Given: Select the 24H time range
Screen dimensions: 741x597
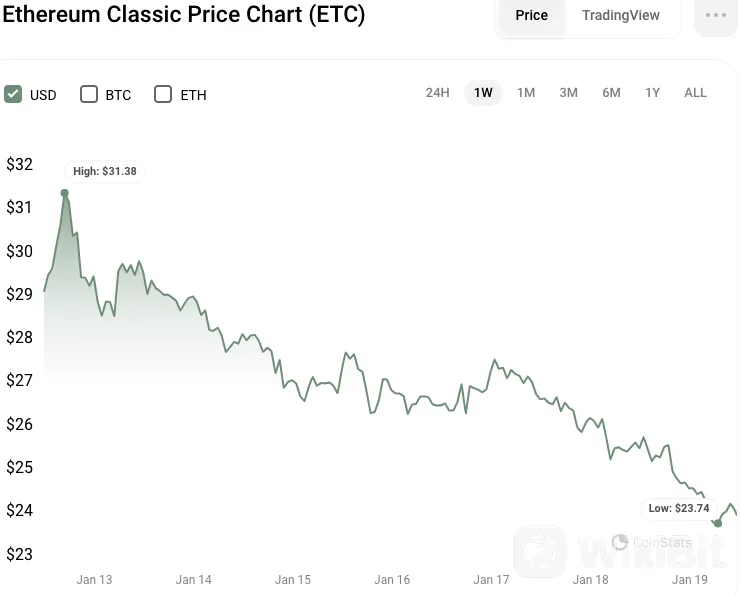Looking at the screenshot, I should click(x=437, y=93).
